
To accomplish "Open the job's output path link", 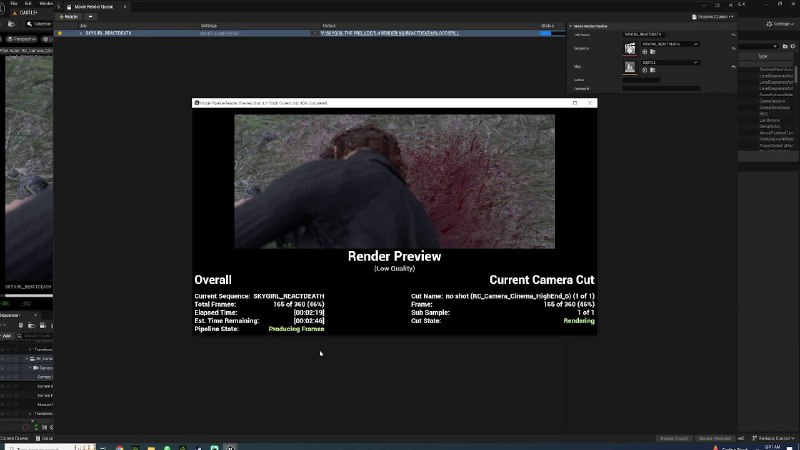I will (x=390, y=33).
